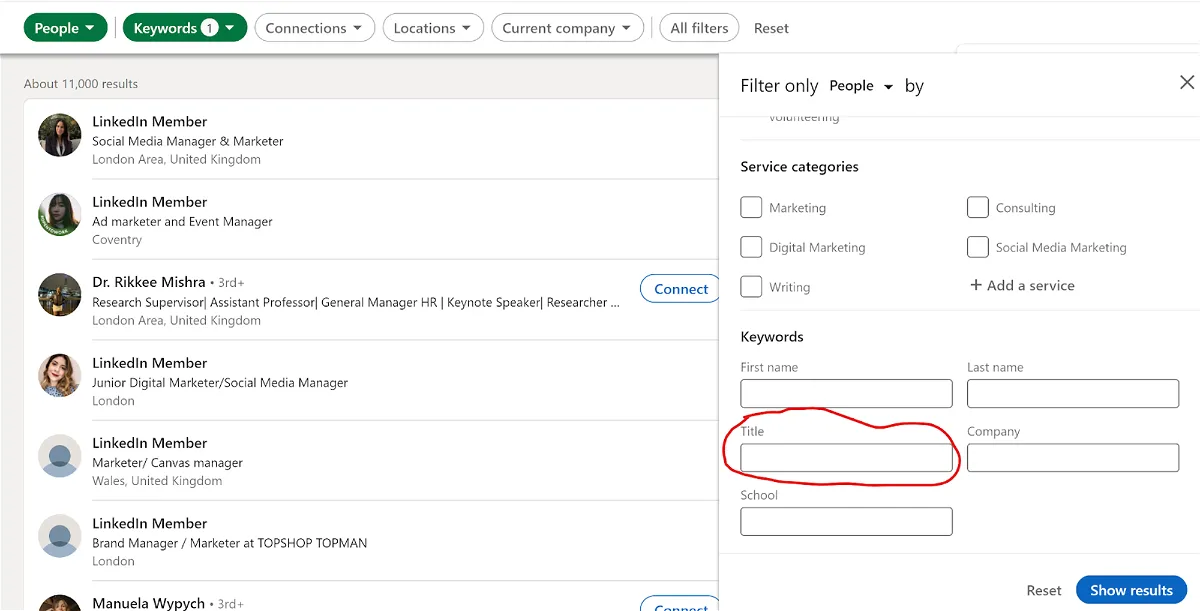1200x611 pixels.
Task: Open profile photo of Junior Digital Marketer
Action: [60, 375]
